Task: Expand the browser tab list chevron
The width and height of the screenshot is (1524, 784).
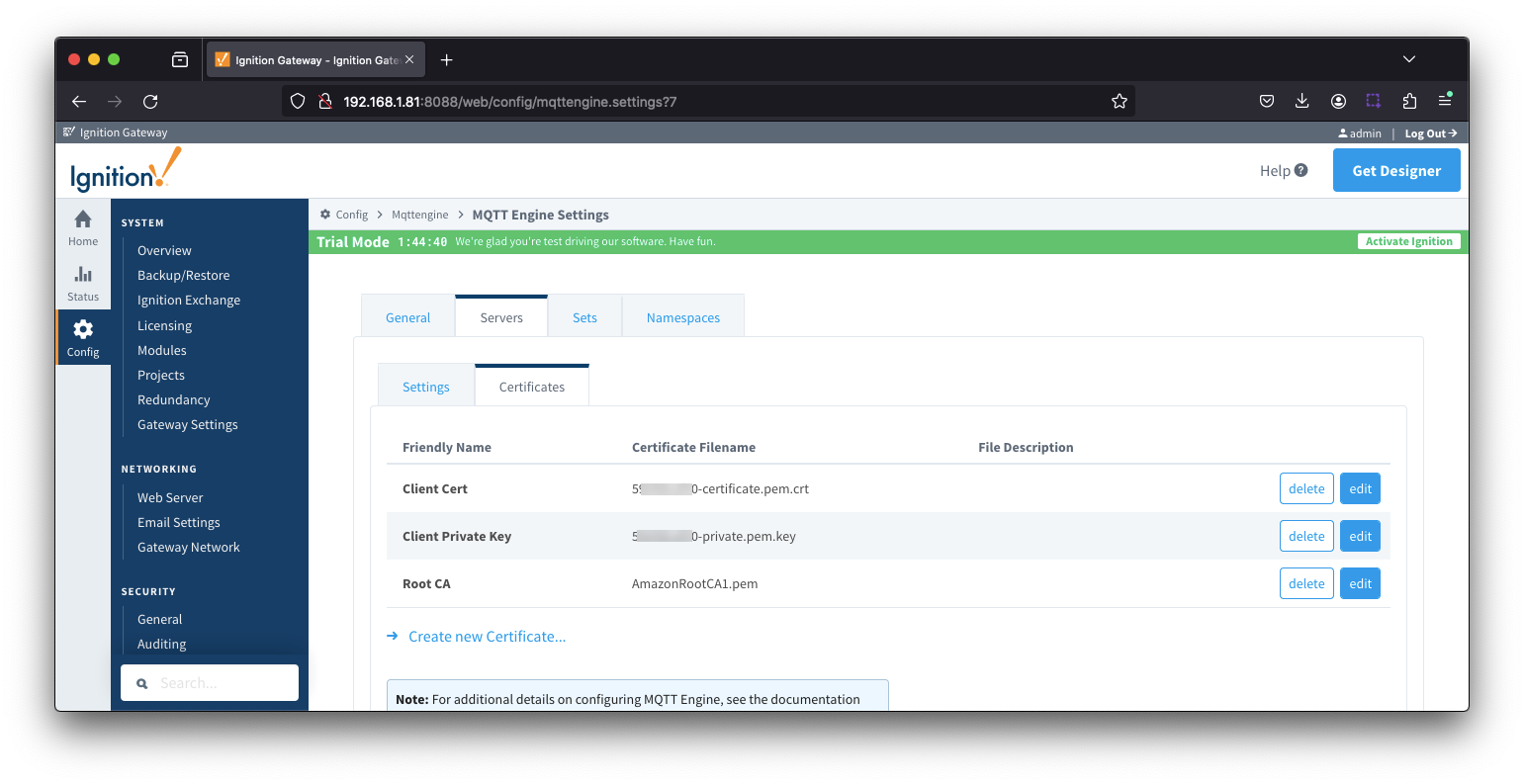Action: click(x=1408, y=59)
